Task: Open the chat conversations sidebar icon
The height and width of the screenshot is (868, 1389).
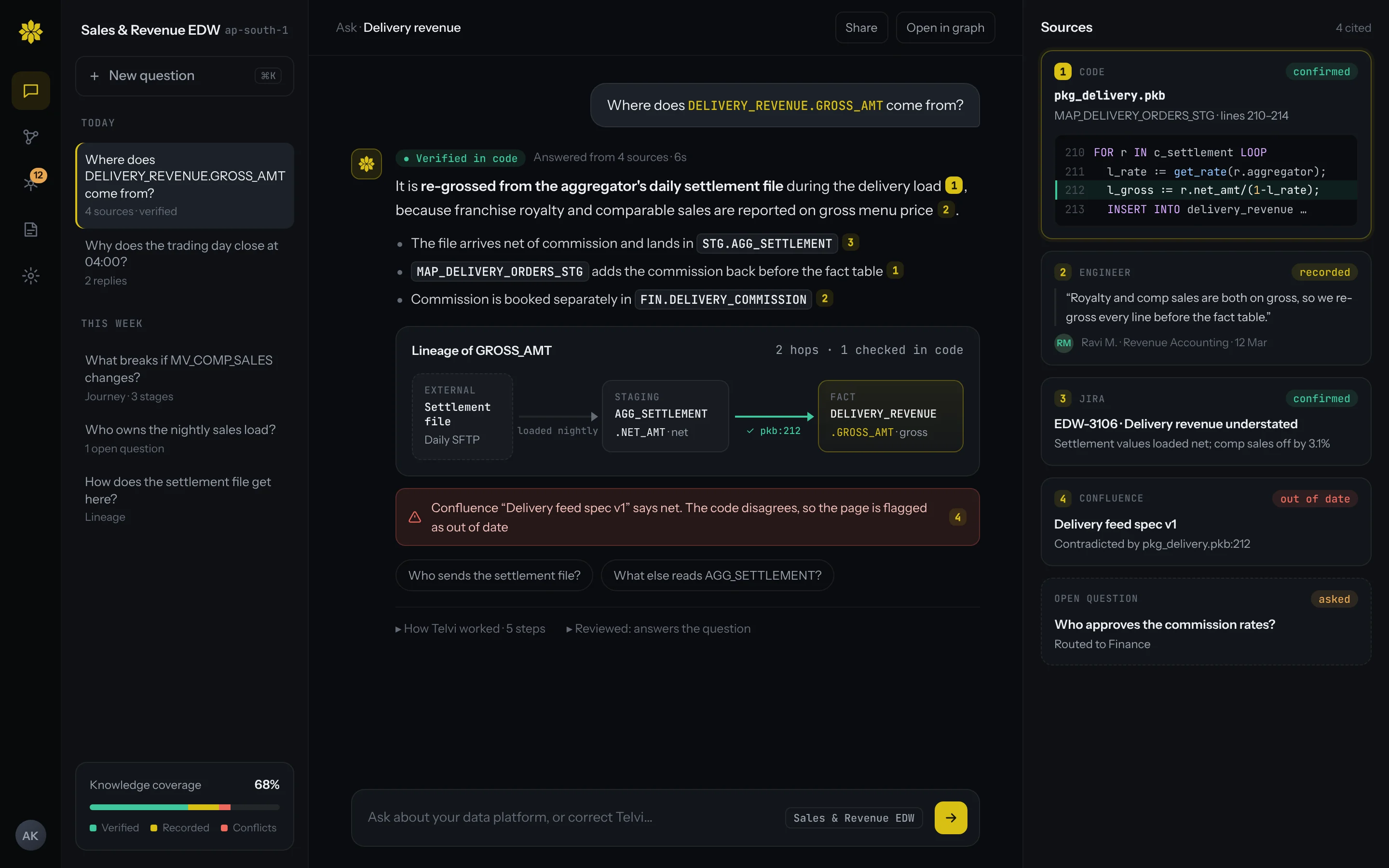Action: pos(31,90)
